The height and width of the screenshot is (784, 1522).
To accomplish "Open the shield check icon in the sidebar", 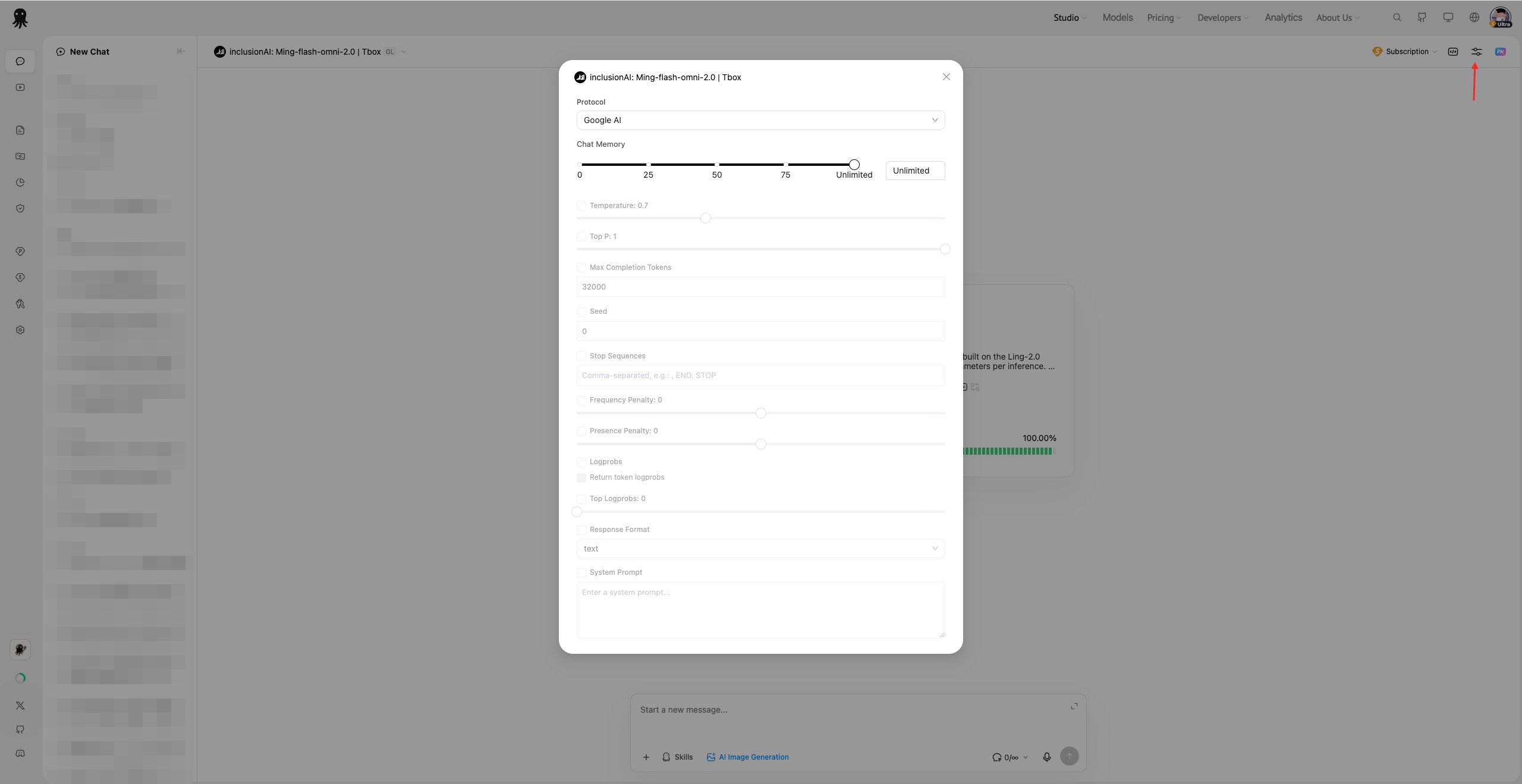I will (x=20, y=209).
